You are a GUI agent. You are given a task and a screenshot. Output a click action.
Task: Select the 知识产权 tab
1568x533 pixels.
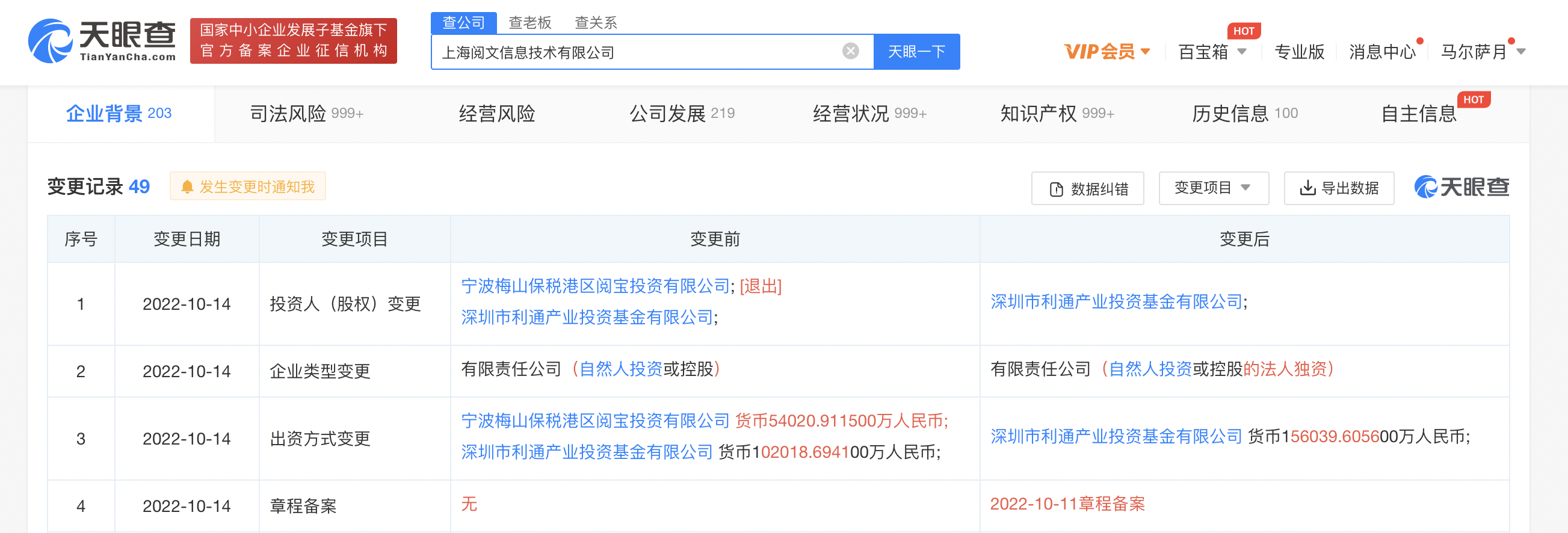coord(1057,114)
